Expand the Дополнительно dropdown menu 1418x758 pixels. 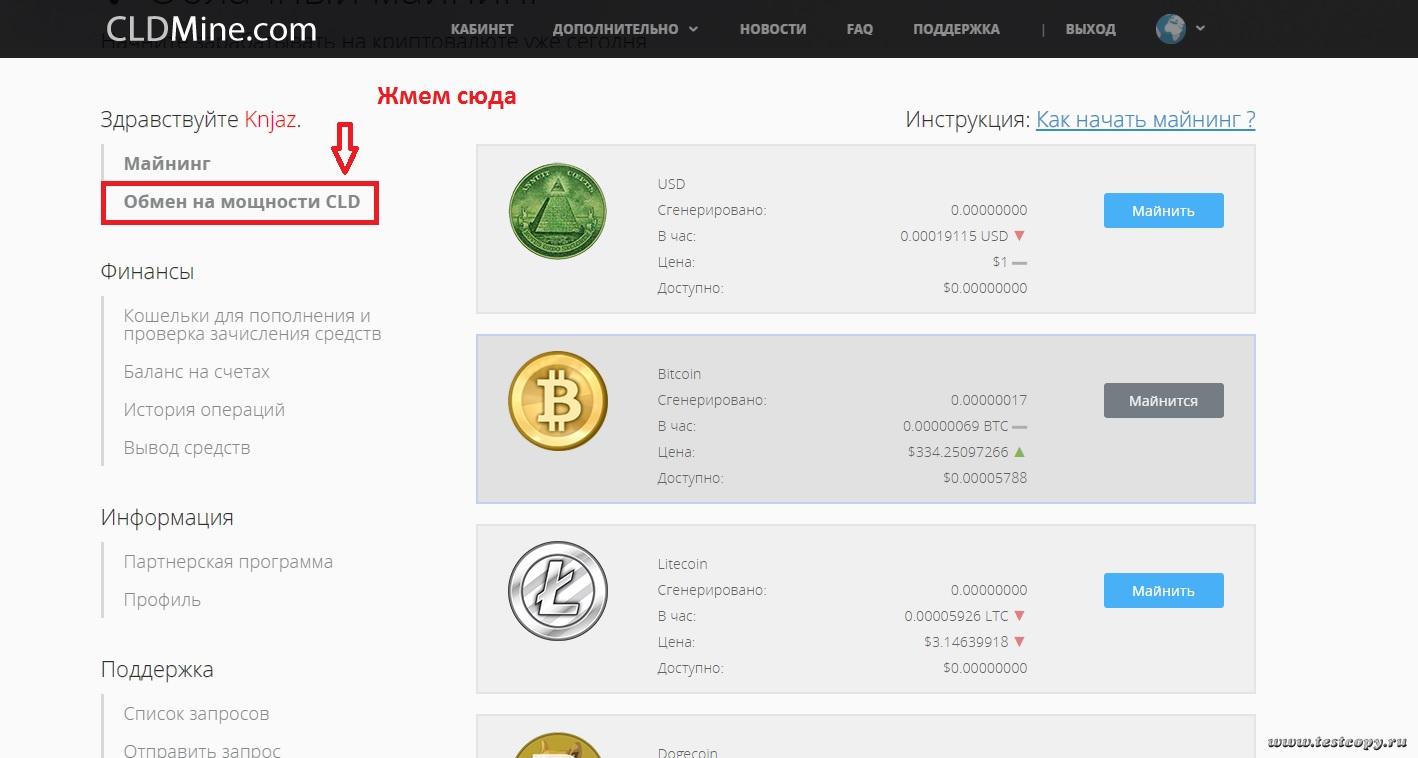pos(625,29)
